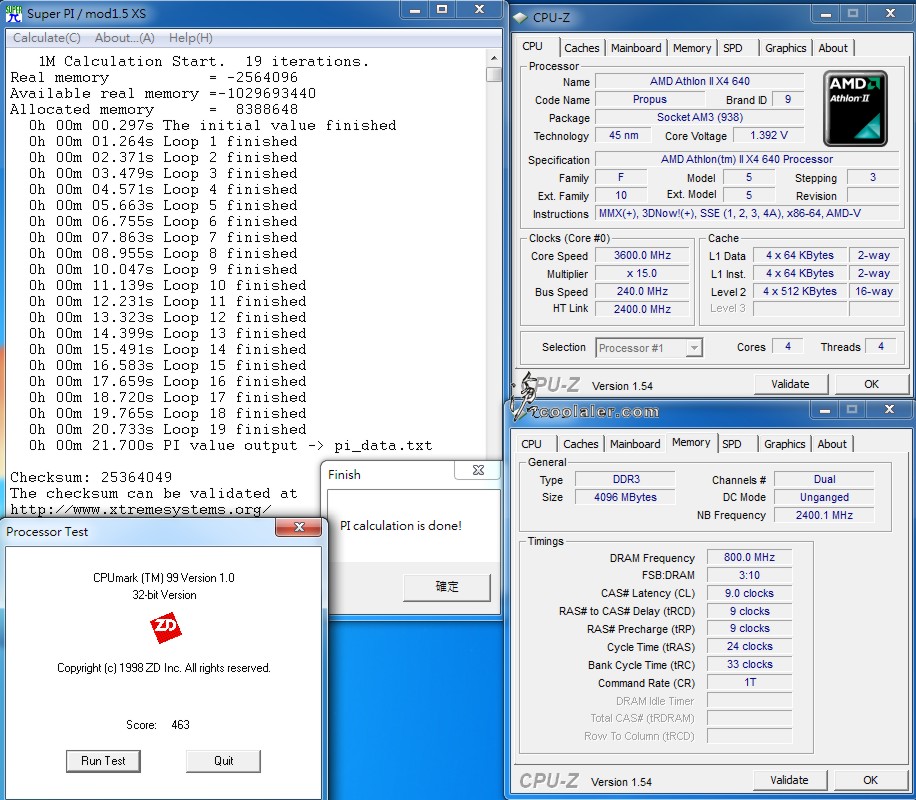
Task: Close the Finish dialog with X
Action: (x=478, y=470)
